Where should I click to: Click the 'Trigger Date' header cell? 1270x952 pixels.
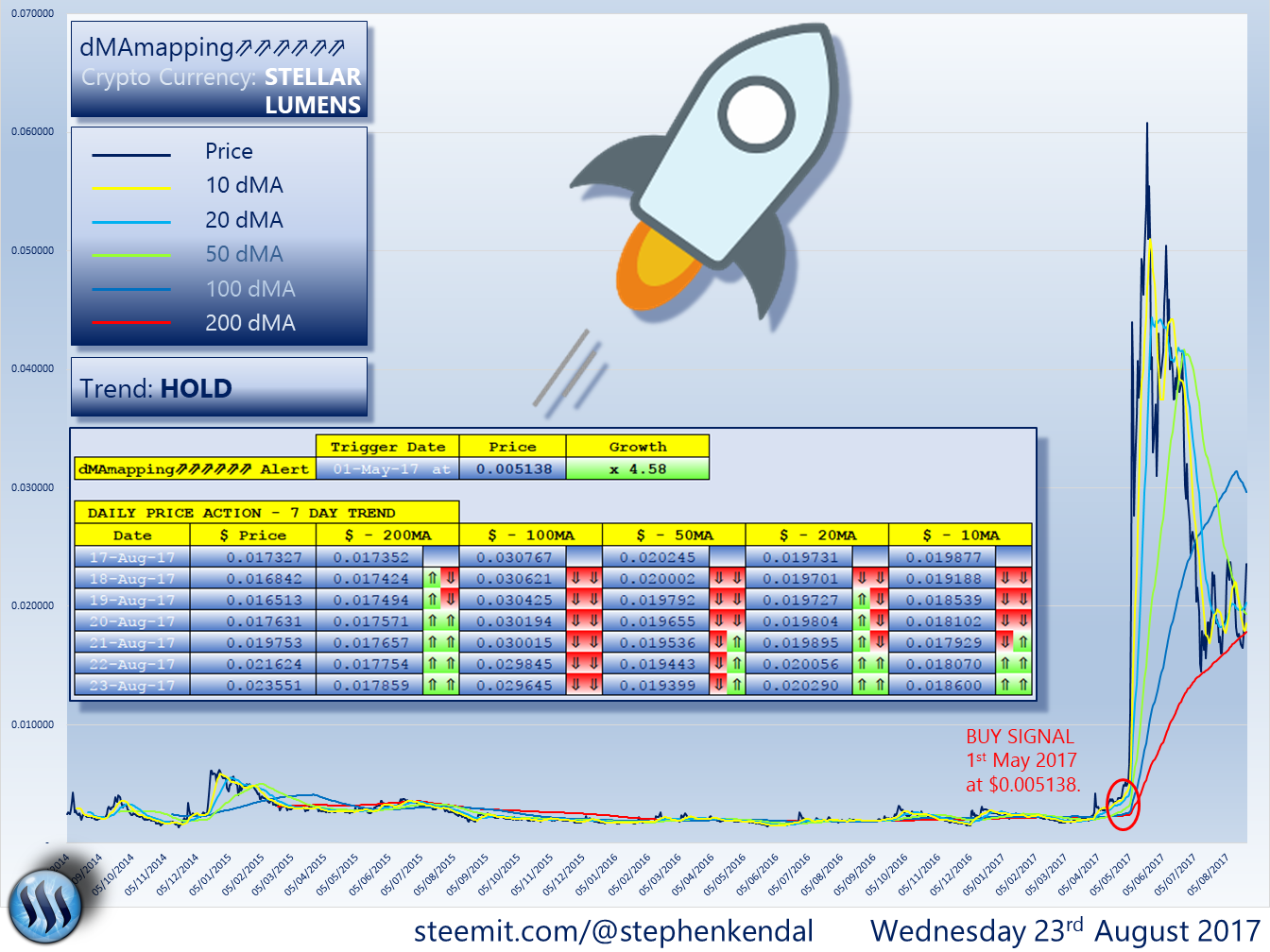[x=387, y=447]
